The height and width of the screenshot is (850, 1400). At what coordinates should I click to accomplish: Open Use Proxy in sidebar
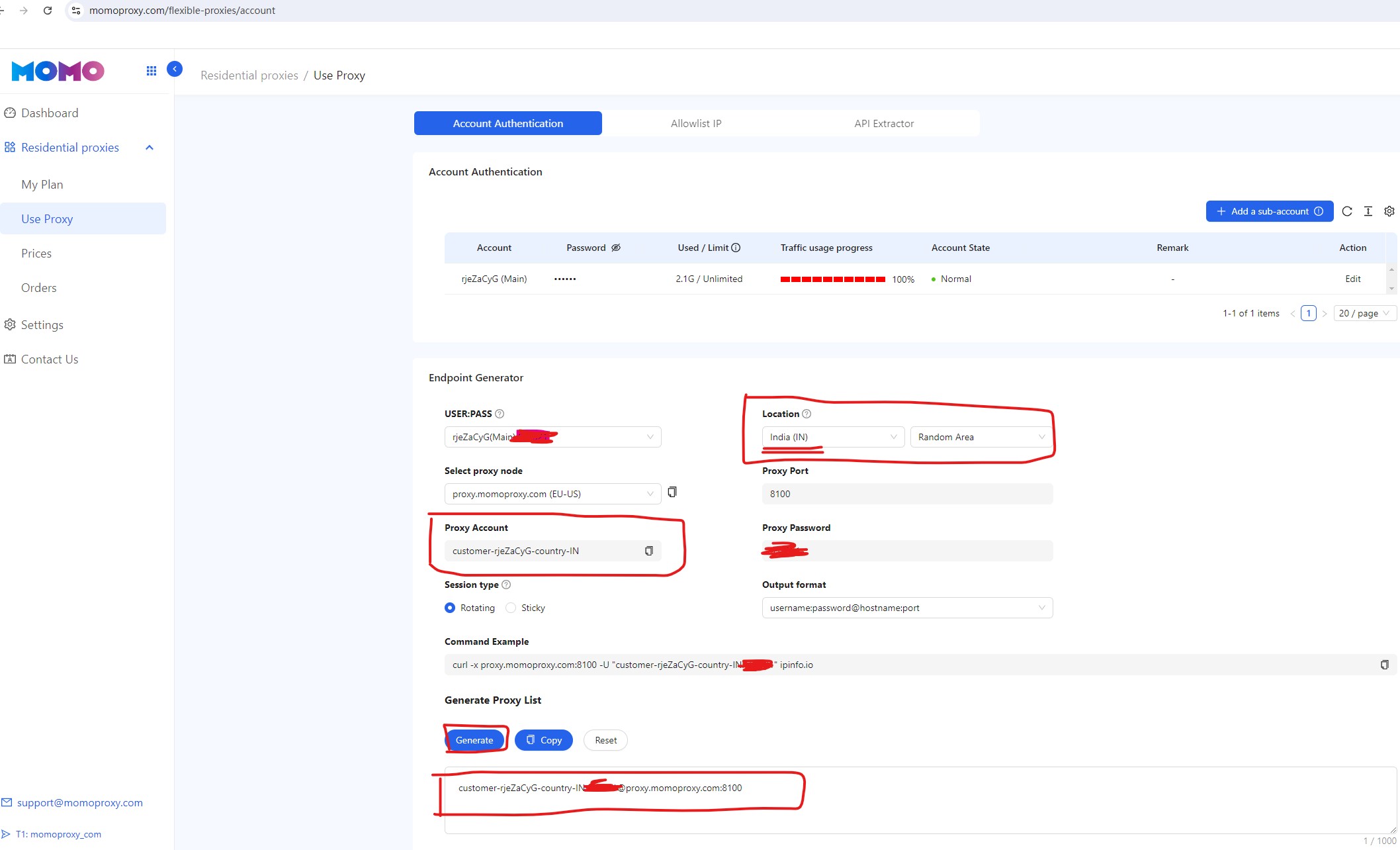pyautogui.click(x=83, y=218)
